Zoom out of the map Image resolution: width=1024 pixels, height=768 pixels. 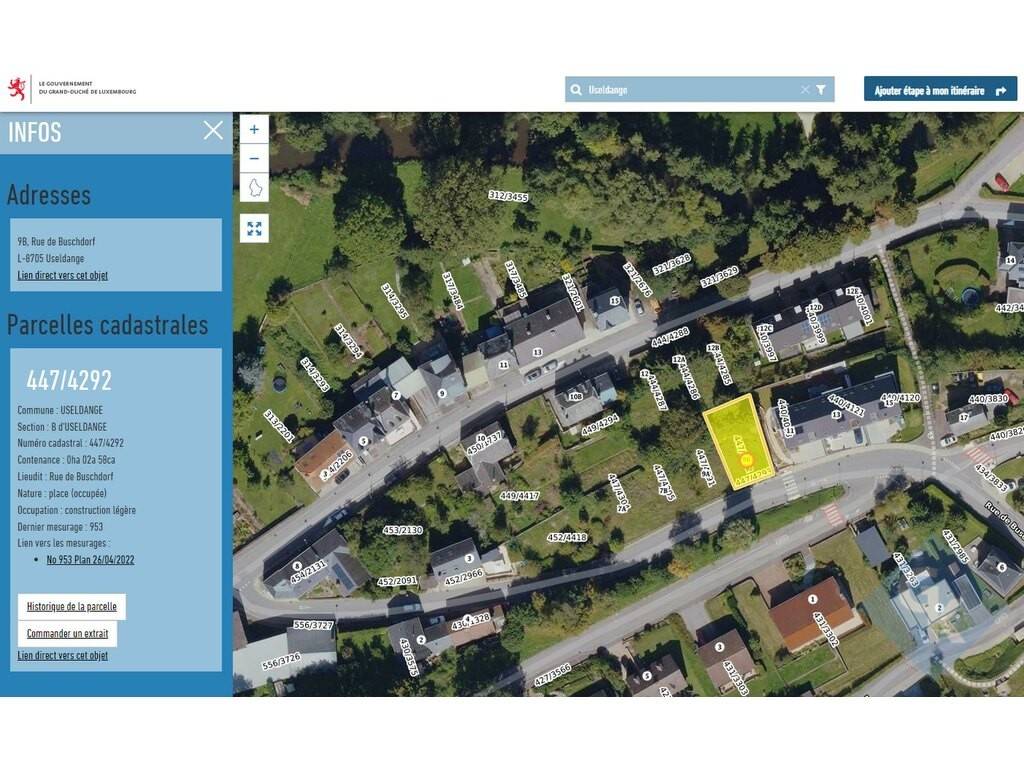(254, 158)
